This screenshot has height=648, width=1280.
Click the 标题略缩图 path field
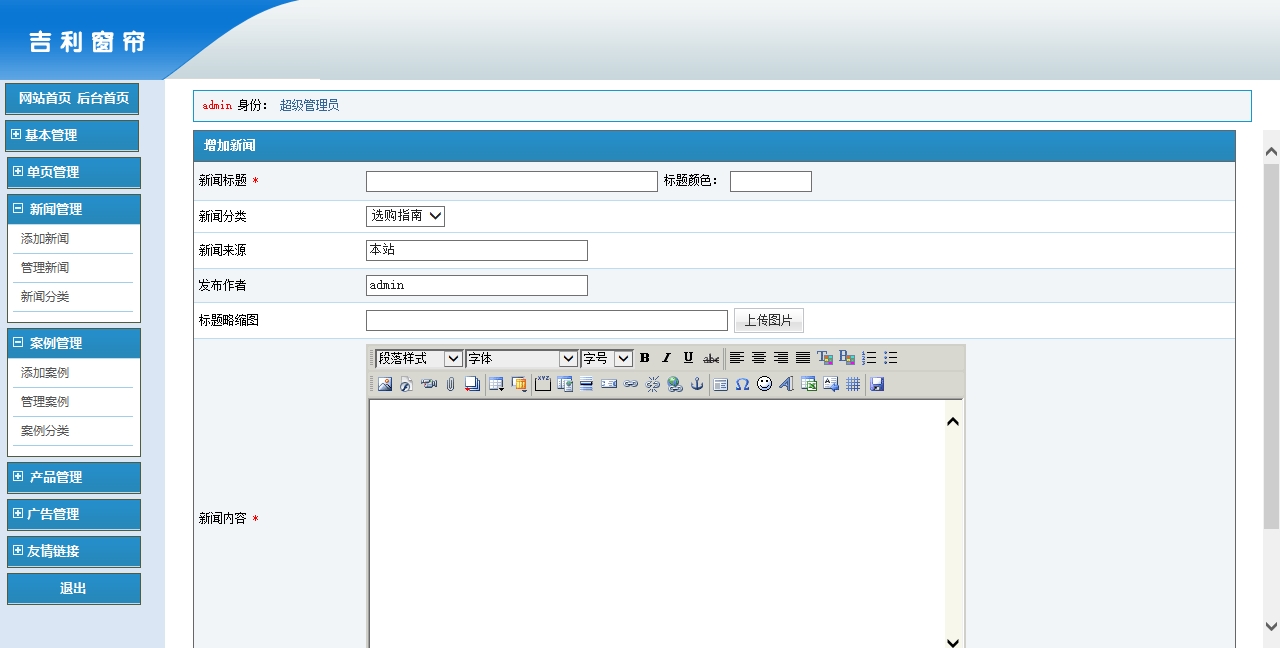point(547,320)
